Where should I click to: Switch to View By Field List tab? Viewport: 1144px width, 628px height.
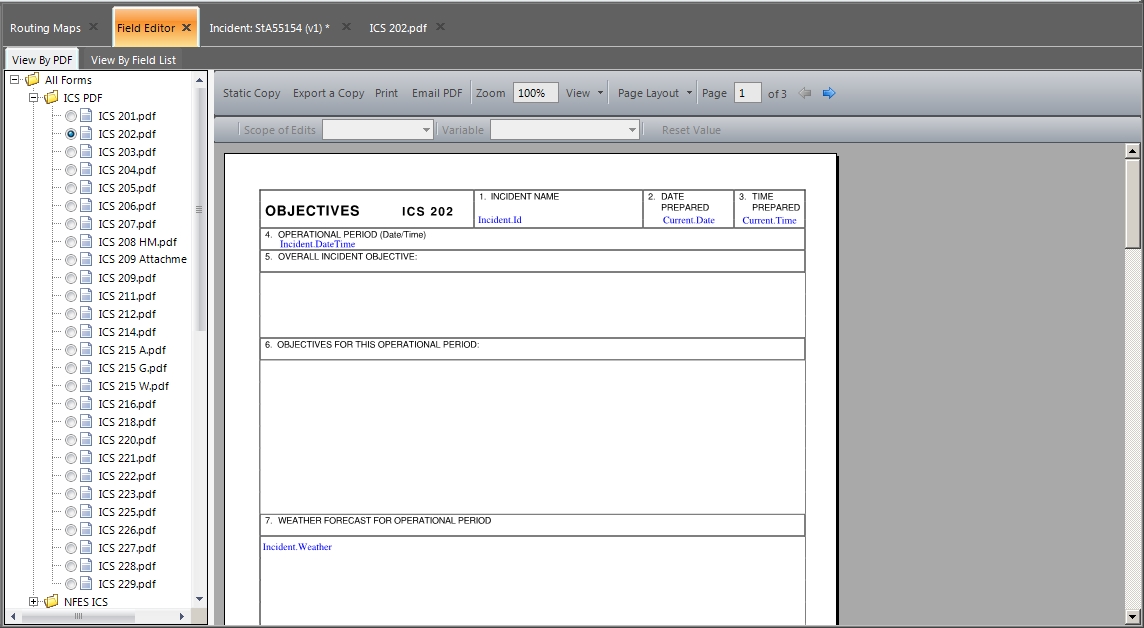(x=133, y=60)
